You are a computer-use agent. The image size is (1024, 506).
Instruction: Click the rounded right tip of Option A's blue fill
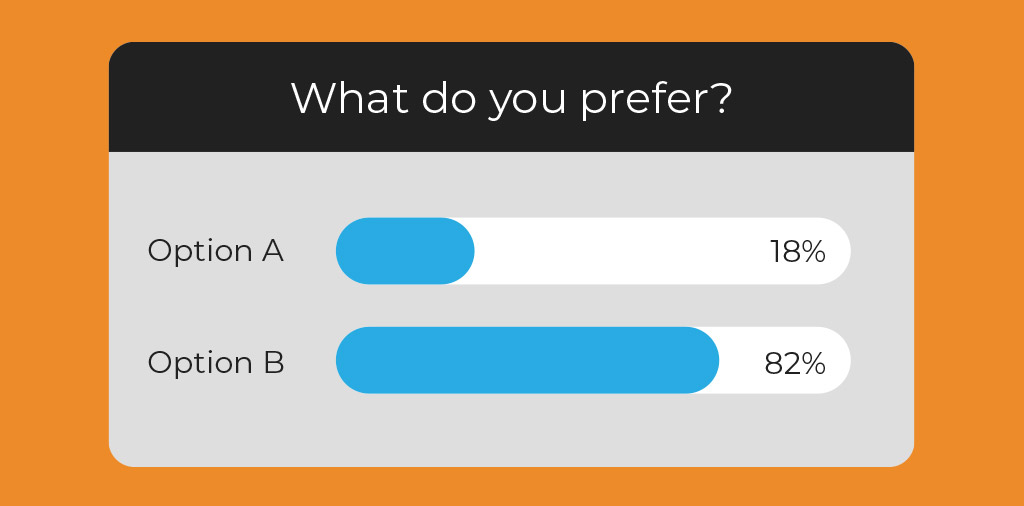click(460, 251)
